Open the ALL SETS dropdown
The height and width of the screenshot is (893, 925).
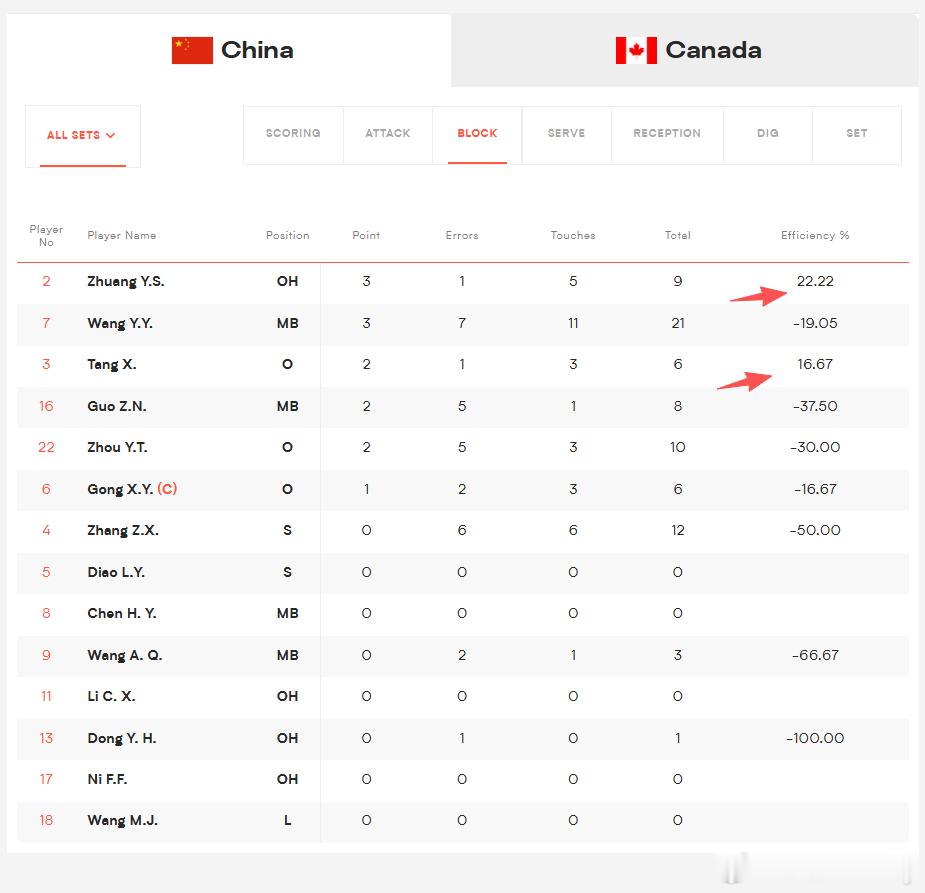pyautogui.click(x=83, y=136)
